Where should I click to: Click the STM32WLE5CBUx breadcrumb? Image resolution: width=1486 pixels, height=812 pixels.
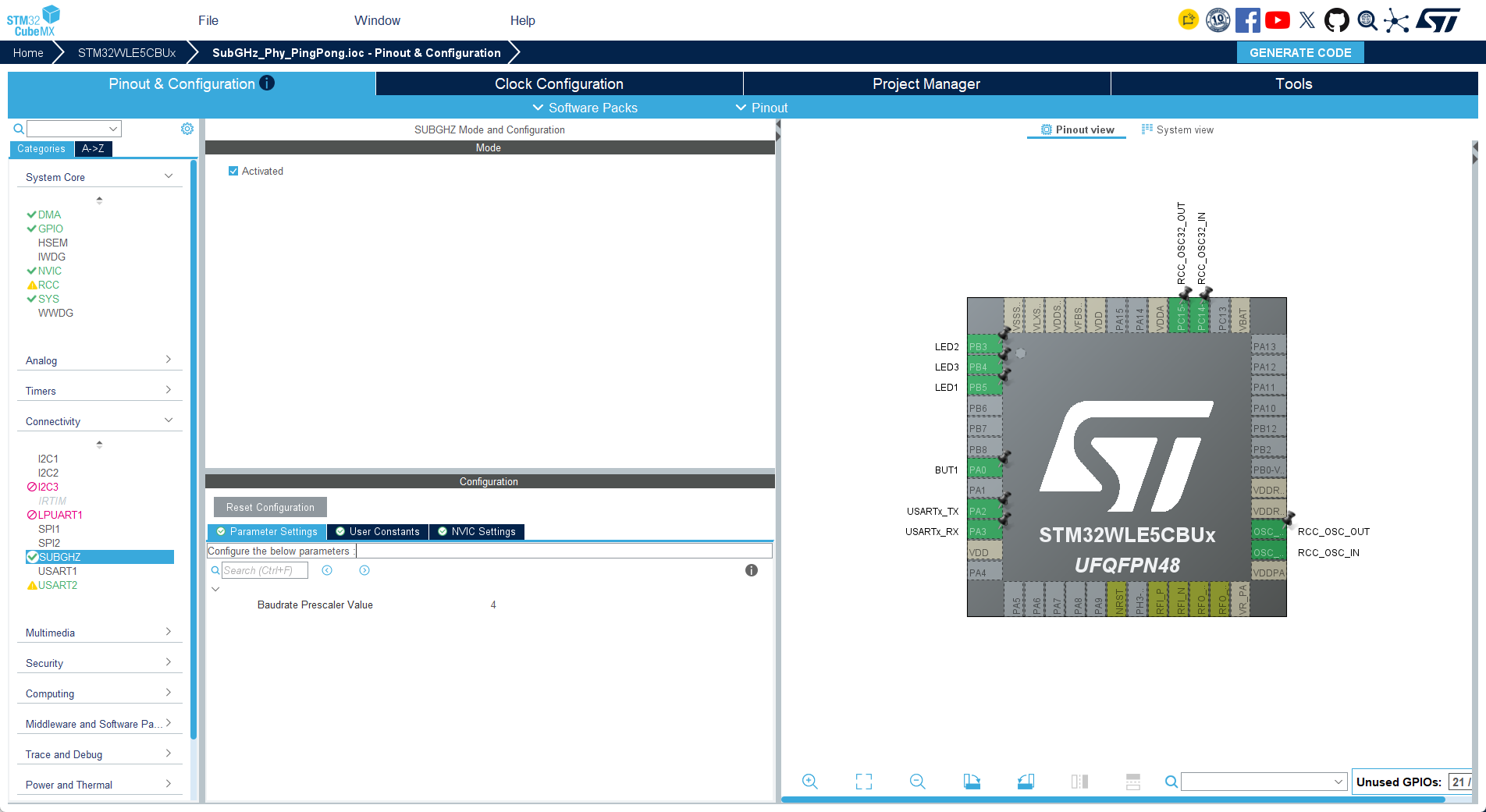[x=126, y=52]
